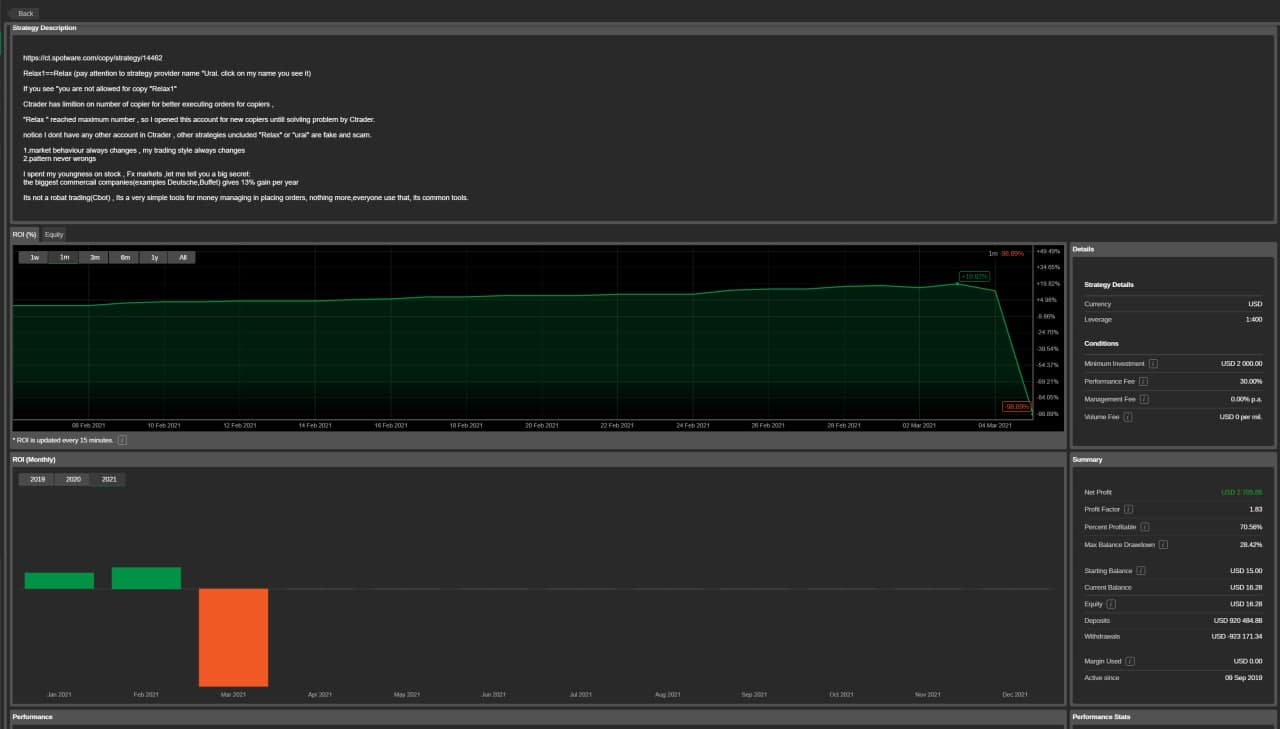The width and height of the screenshot is (1280, 729).
Task: Switch to the ROI (%) tab
Action: point(25,234)
